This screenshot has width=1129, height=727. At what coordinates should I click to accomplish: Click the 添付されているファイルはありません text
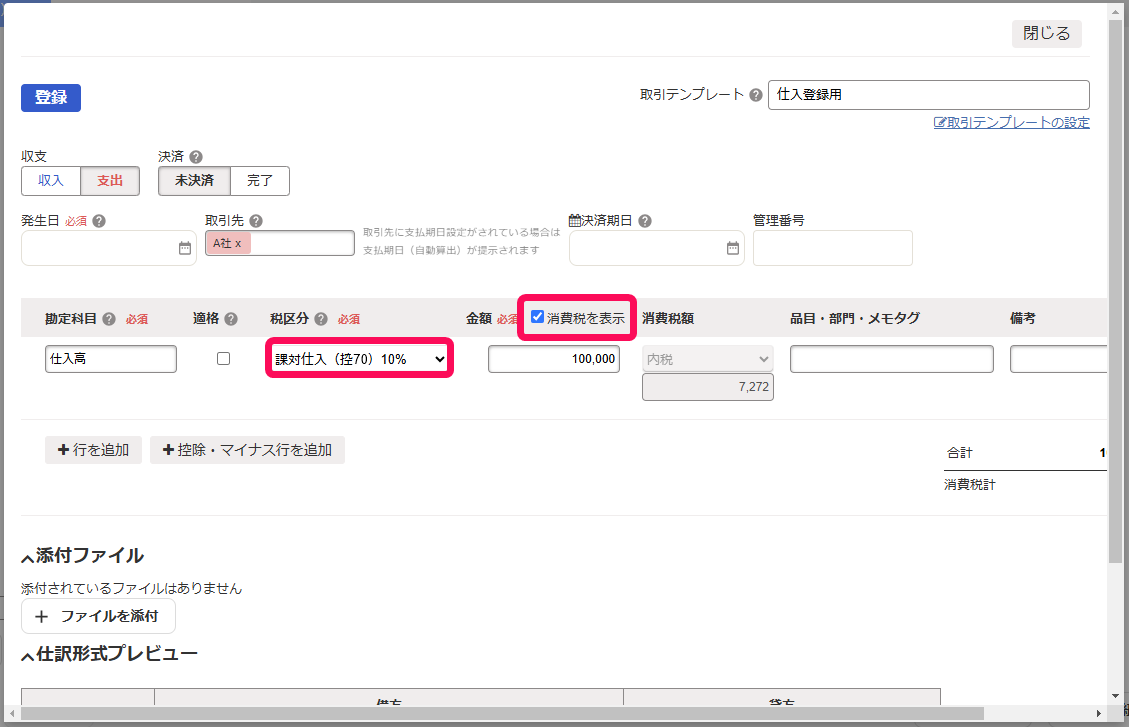click(132, 588)
